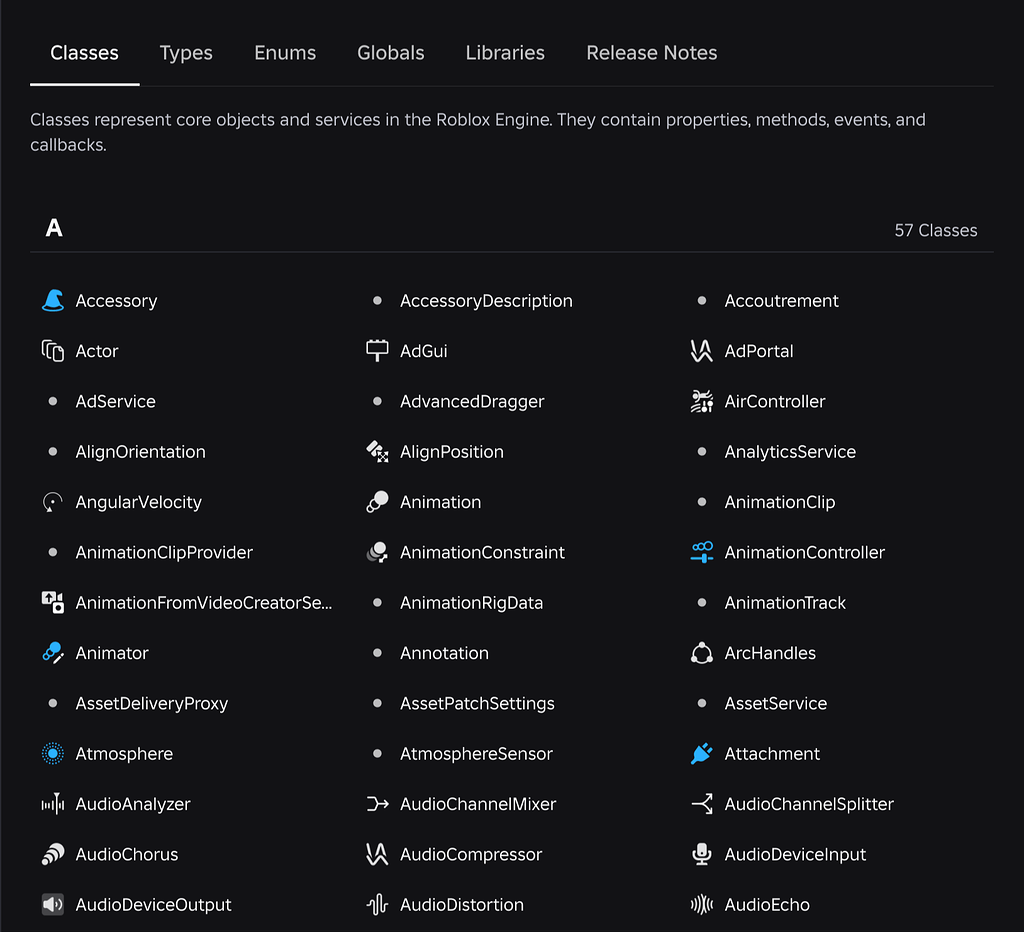The width and height of the screenshot is (1024, 932).
Task: Select the Atmosphere globe icon
Action: [x=52, y=753]
